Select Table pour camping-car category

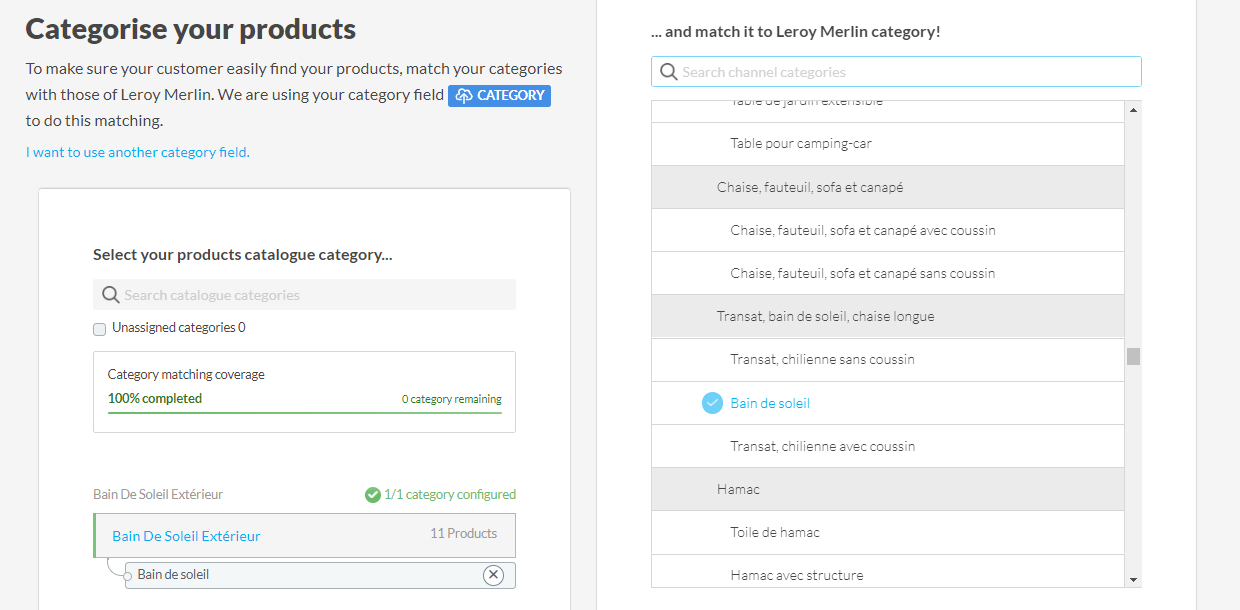pos(801,144)
